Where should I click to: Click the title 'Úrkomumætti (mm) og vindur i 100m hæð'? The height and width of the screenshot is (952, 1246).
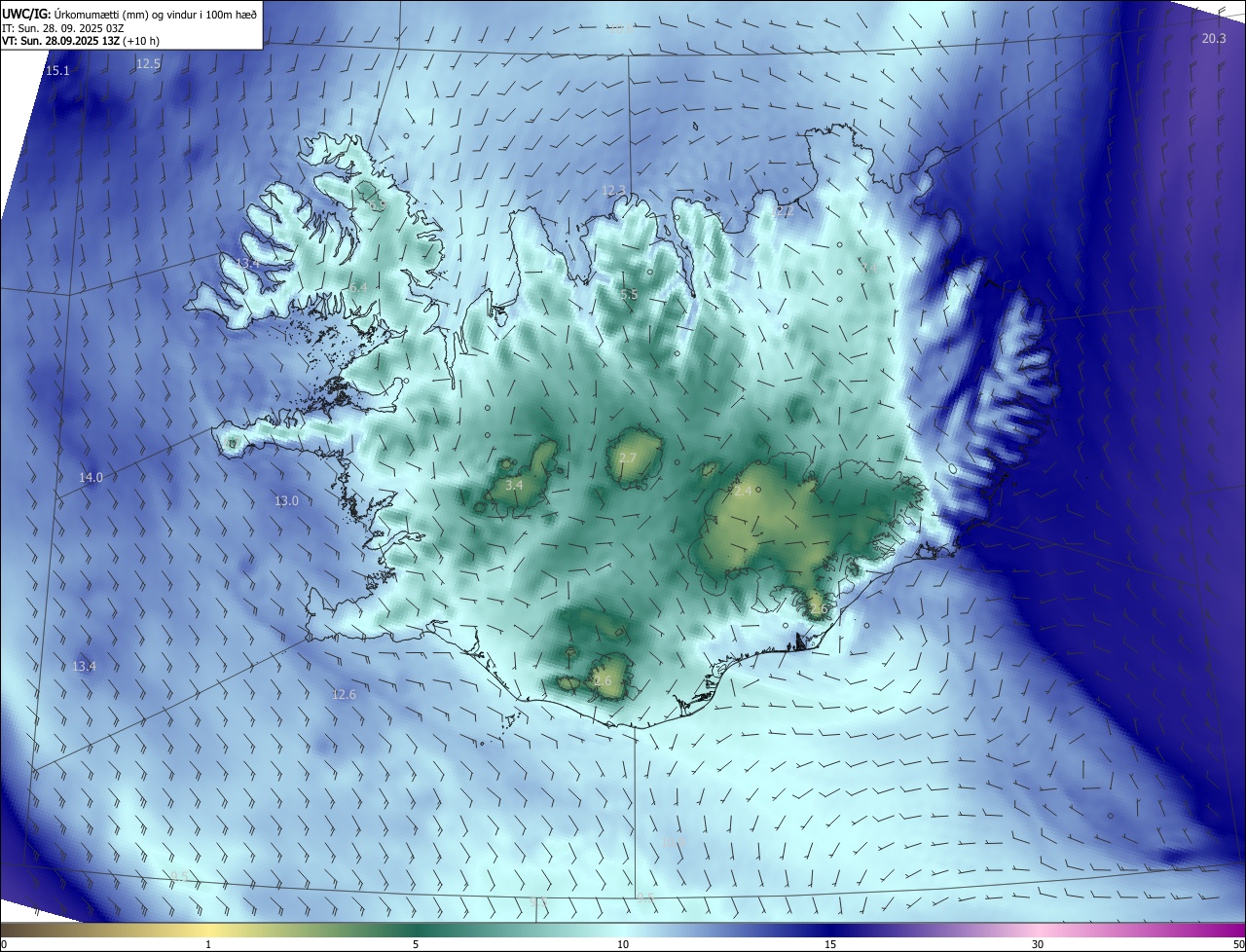click(x=156, y=13)
